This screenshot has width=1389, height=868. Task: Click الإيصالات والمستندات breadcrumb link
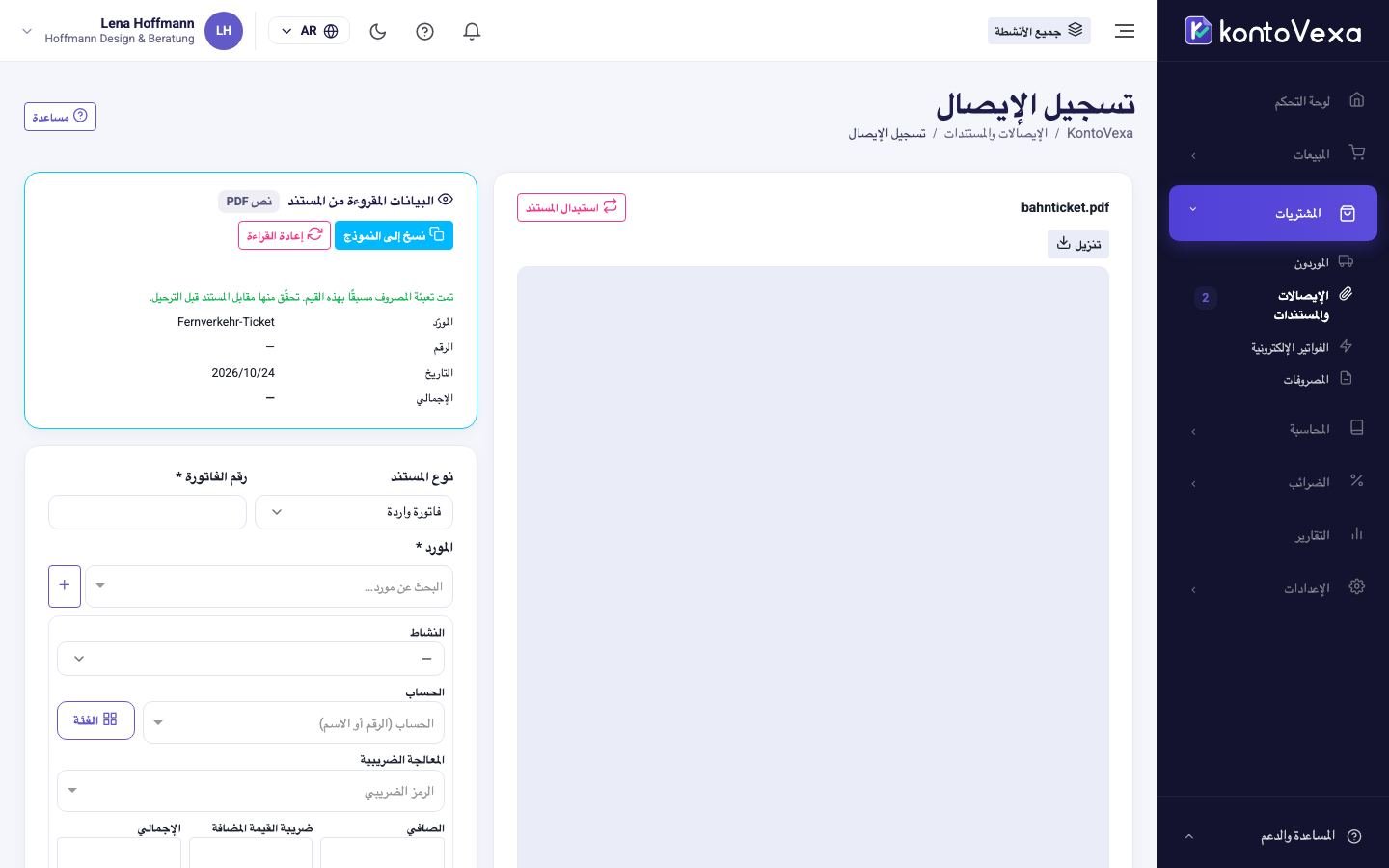pyautogui.click(x=995, y=133)
